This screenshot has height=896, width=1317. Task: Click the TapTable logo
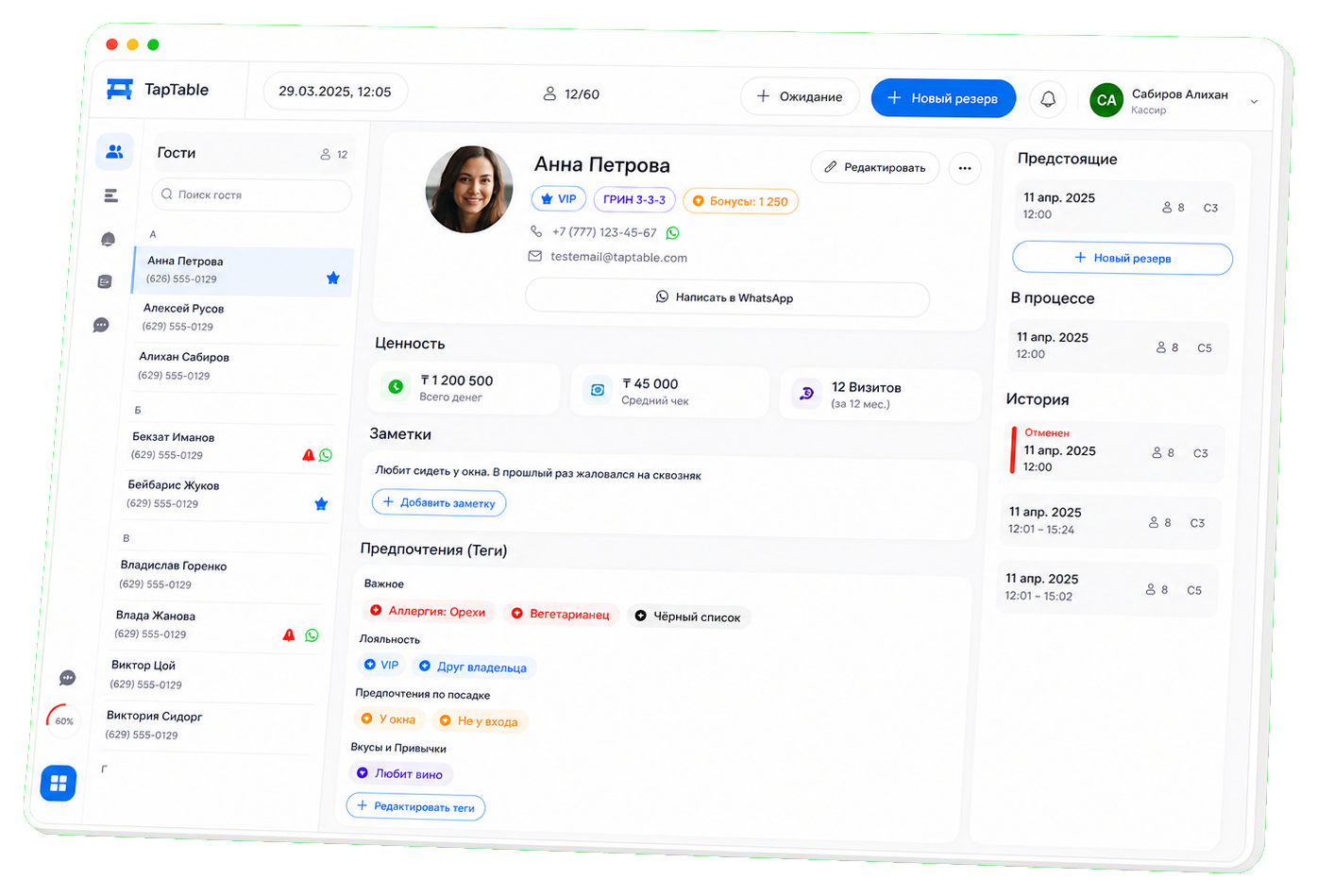click(x=158, y=90)
